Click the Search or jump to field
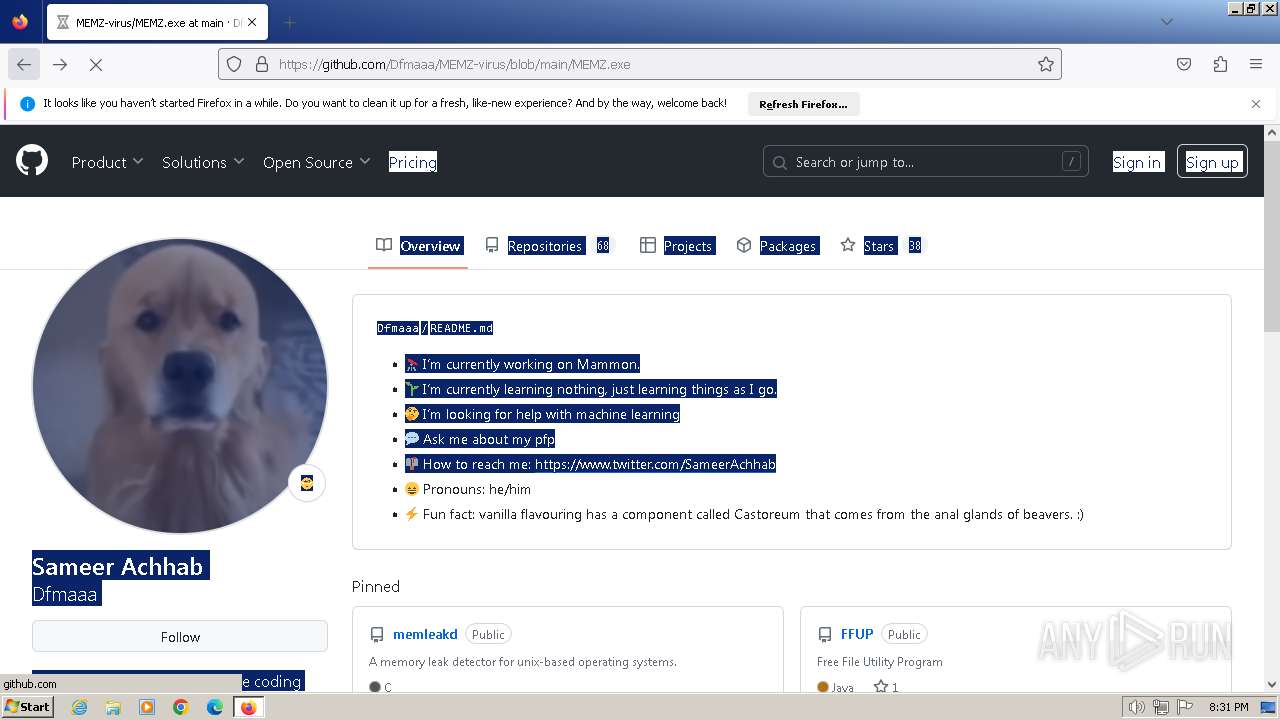This screenshot has height=720, width=1280. 926,162
